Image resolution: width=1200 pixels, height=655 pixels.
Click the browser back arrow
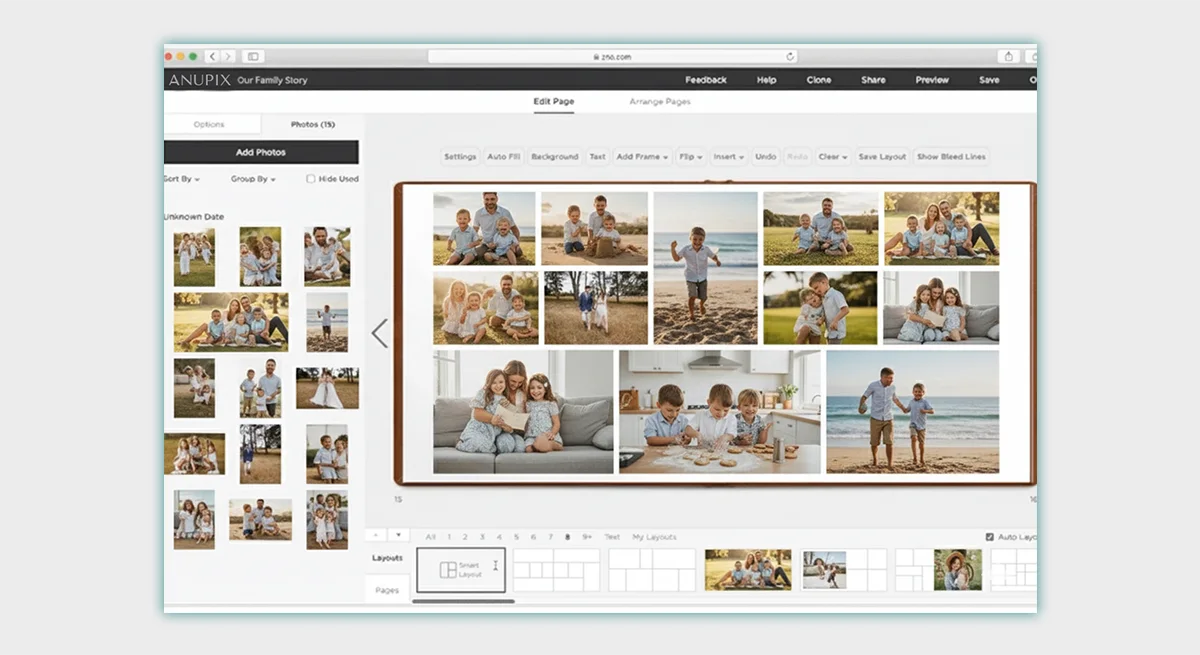pos(213,57)
